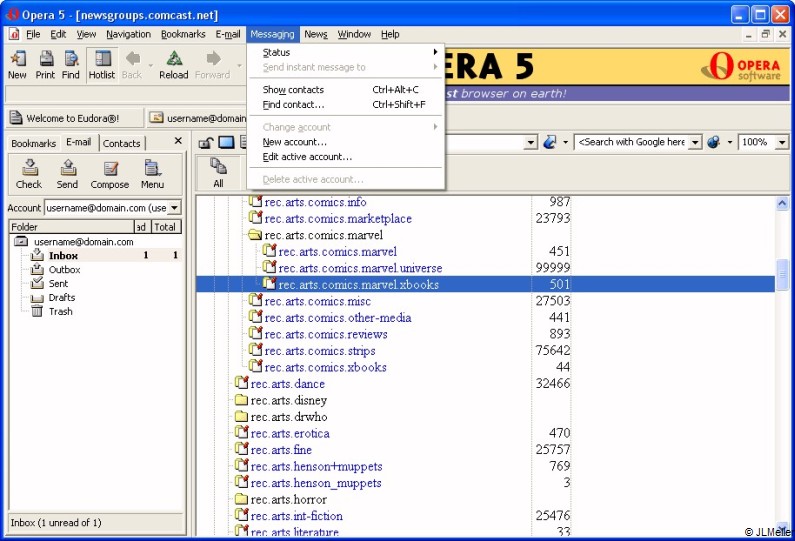Open the Bookmarks menu
Image resolution: width=795 pixels, height=541 pixels.
183,34
